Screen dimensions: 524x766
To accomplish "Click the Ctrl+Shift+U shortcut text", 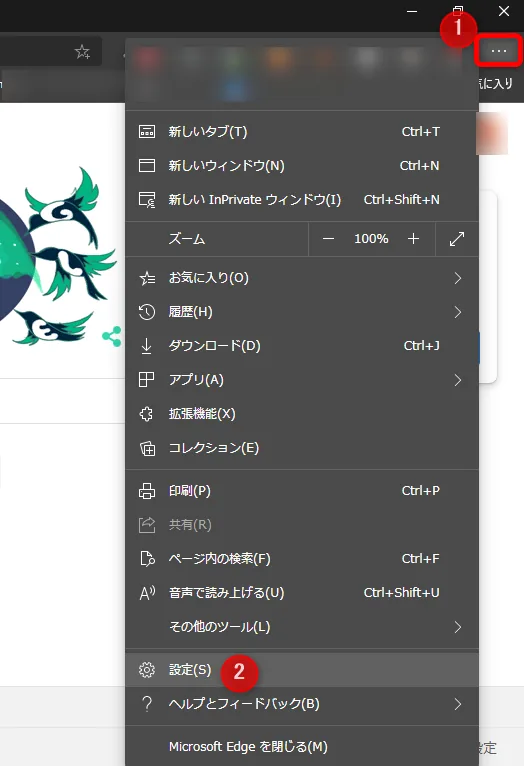I will [x=401, y=593].
